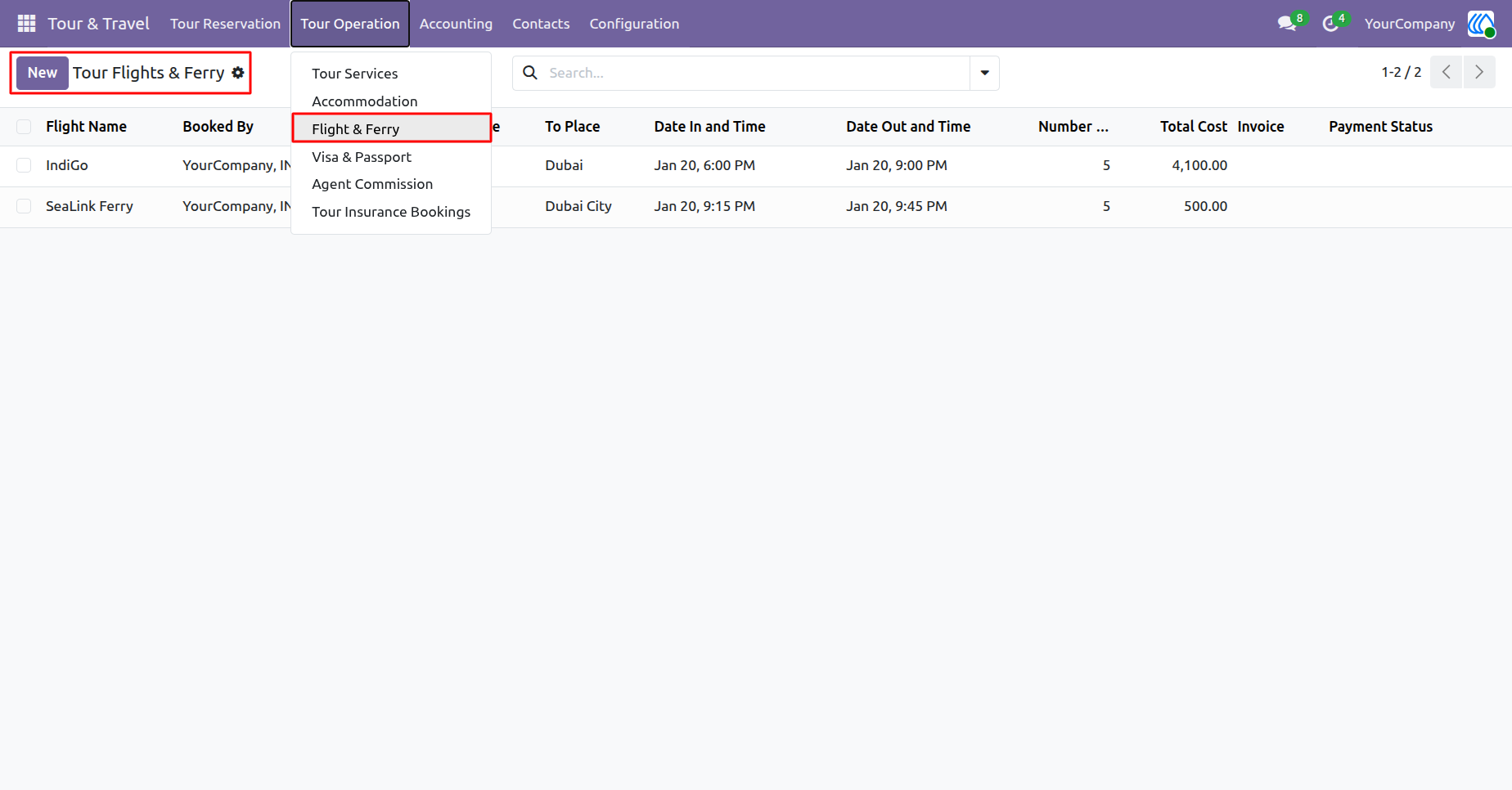Tick the SeaLink Ferry row checkbox
The image size is (1512, 790).
tap(24, 206)
